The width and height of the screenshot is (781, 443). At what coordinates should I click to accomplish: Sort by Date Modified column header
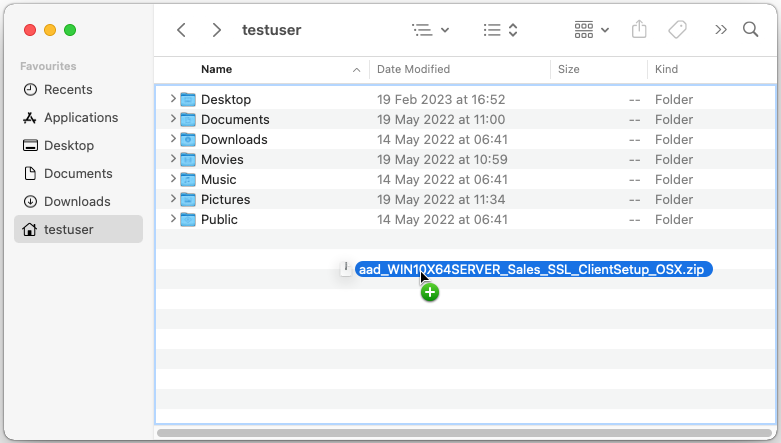[x=413, y=69]
